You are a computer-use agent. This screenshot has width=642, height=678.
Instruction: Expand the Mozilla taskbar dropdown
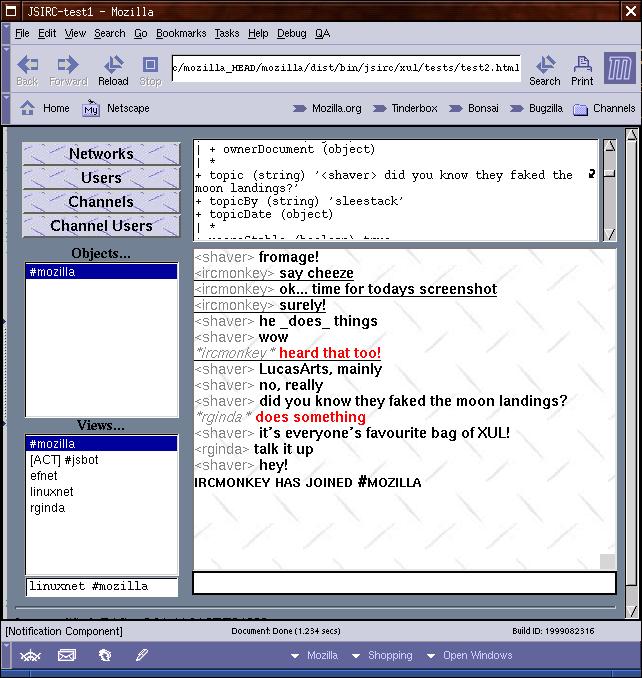(x=314, y=656)
